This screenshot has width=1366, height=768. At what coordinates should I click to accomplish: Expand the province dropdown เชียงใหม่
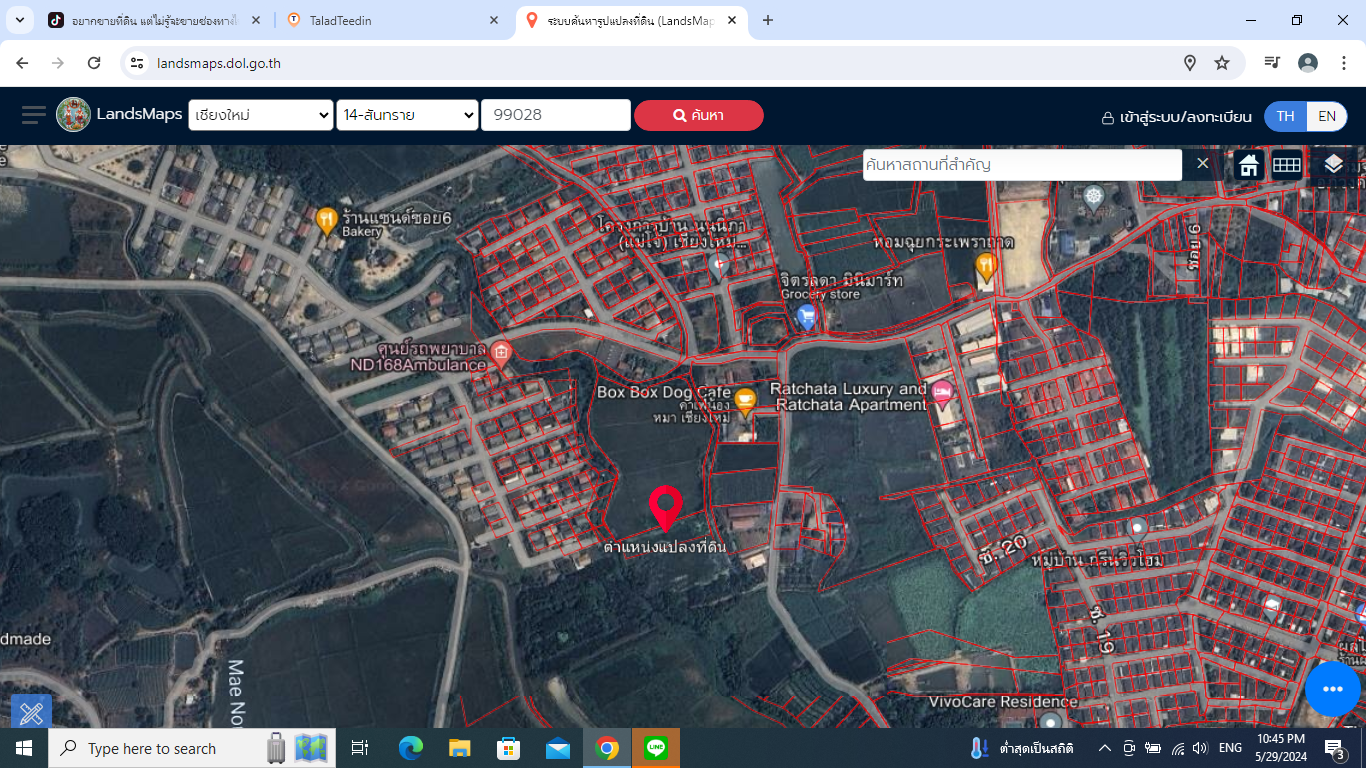click(x=261, y=115)
